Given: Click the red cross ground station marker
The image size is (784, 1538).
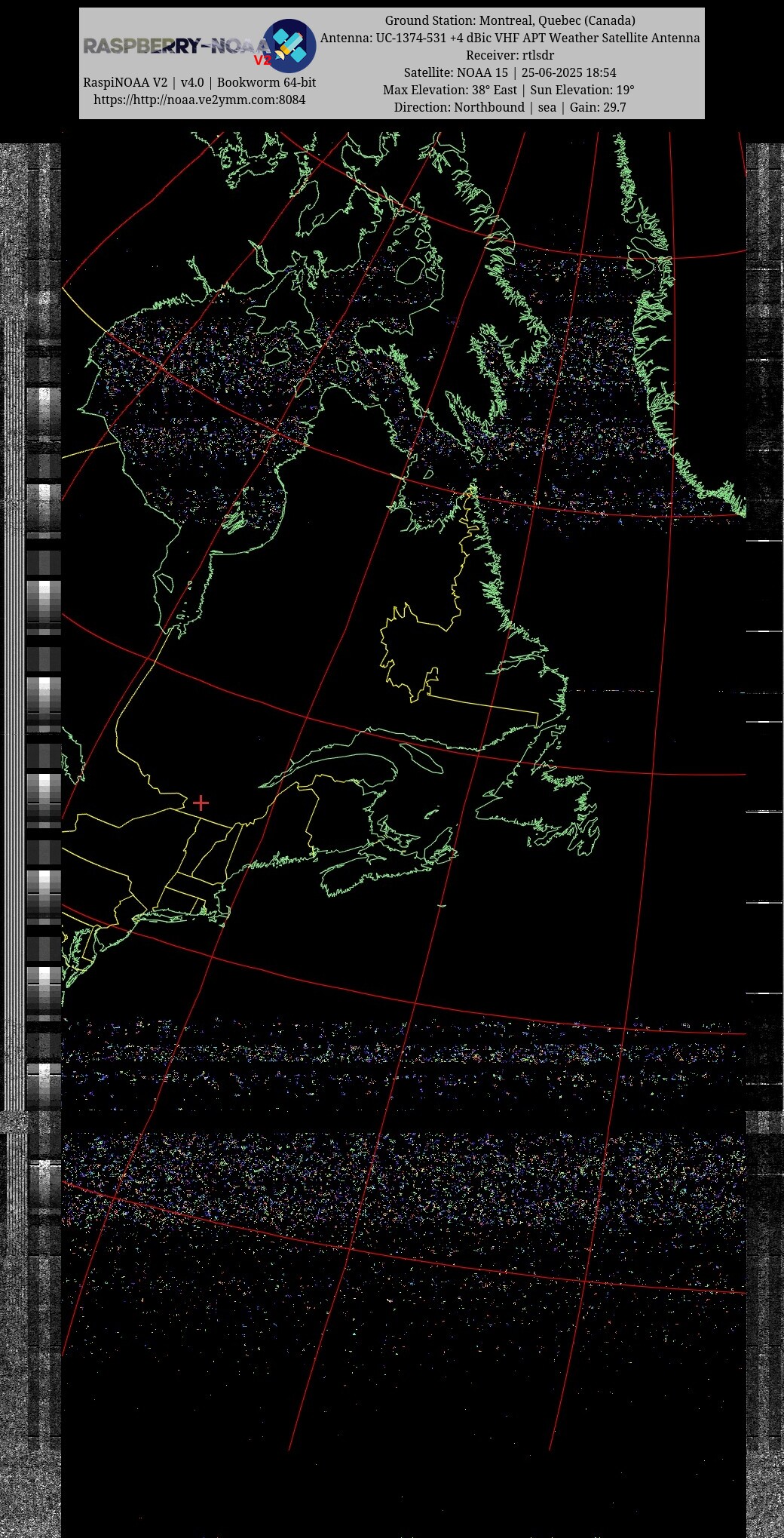Looking at the screenshot, I should pos(201,803).
